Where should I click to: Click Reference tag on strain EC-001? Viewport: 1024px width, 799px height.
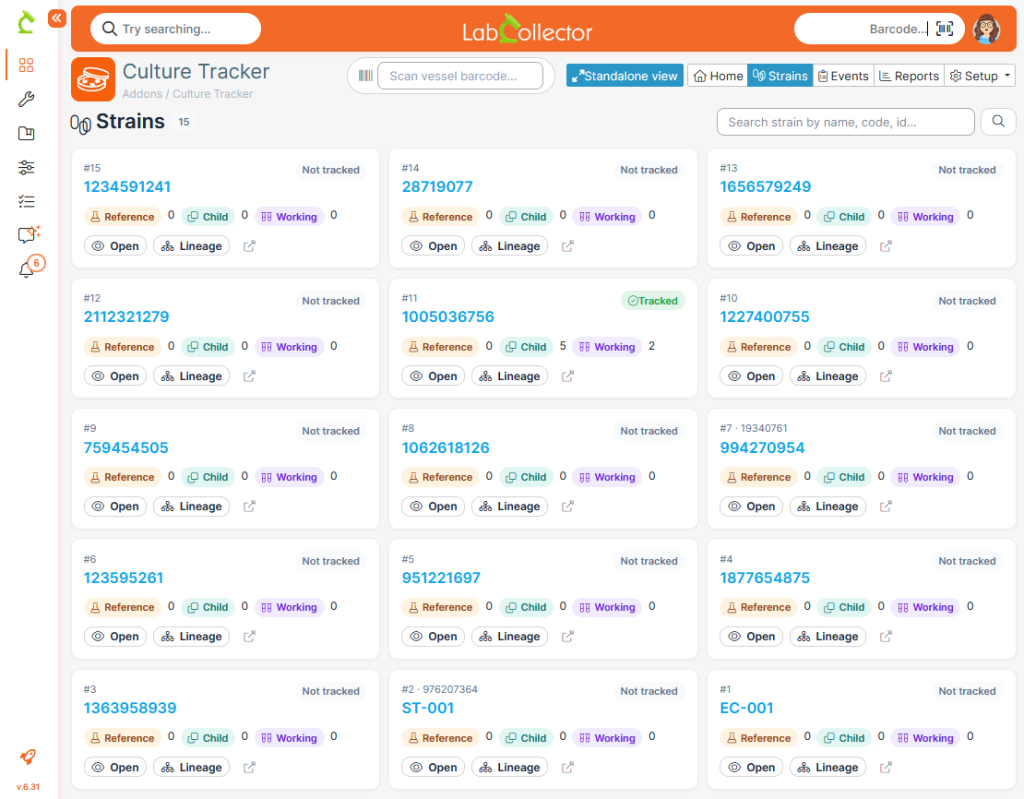pyautogui.click(x=758, y=738)
